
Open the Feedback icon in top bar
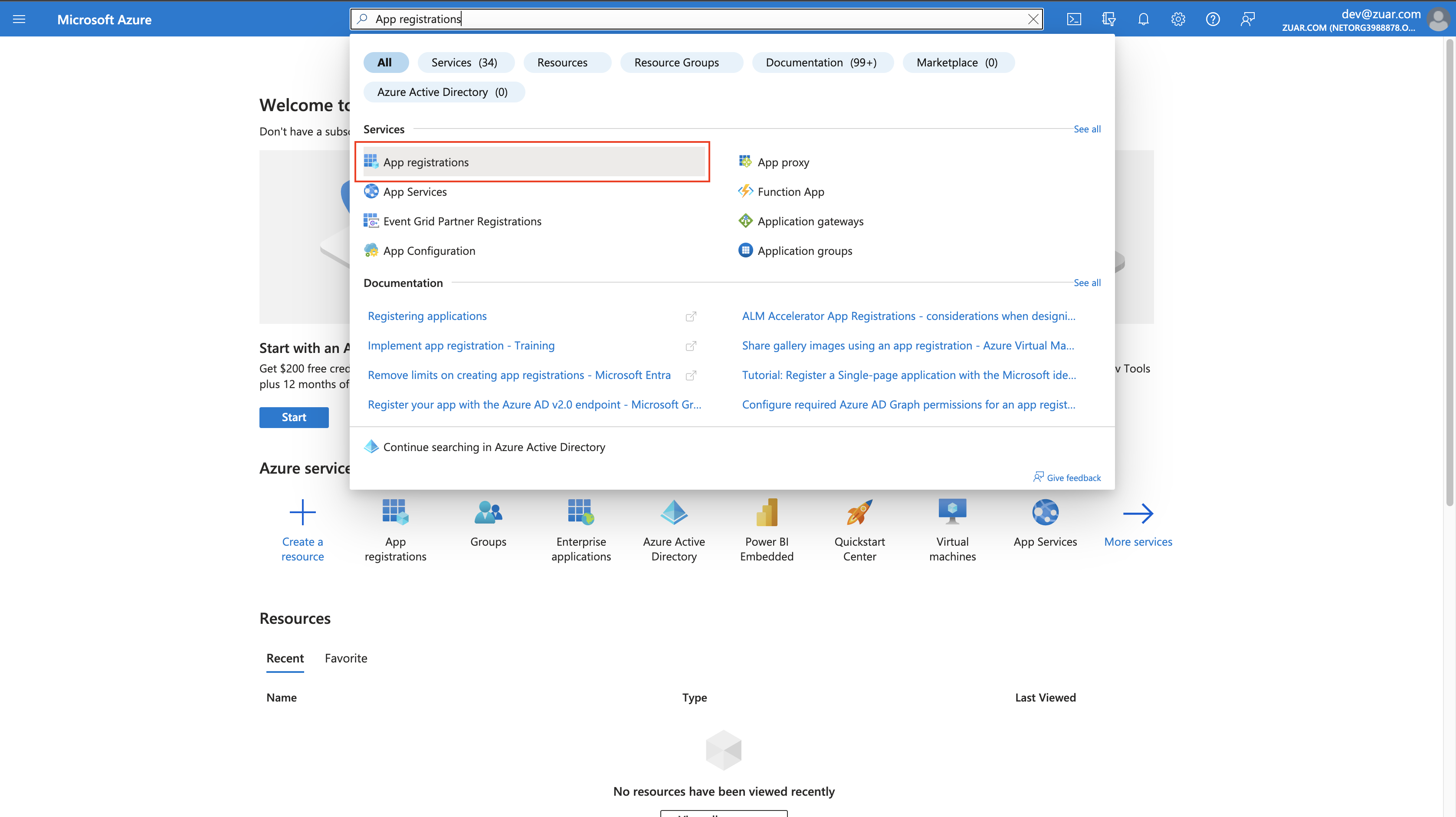click(1247, 19)
